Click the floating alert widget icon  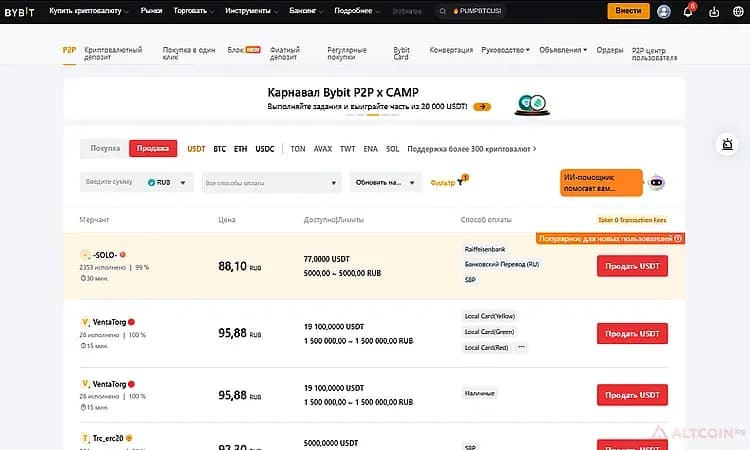coord(727,144)
